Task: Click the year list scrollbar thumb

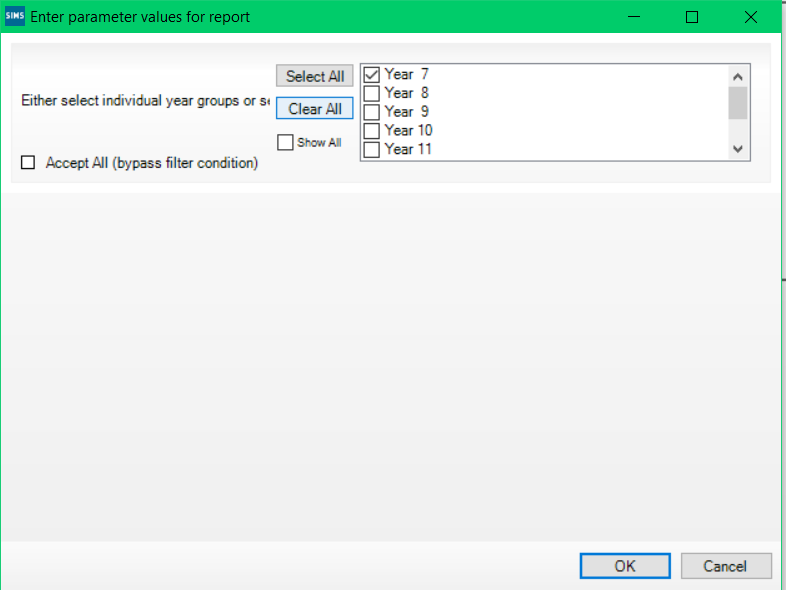Action: click(738, 102)
